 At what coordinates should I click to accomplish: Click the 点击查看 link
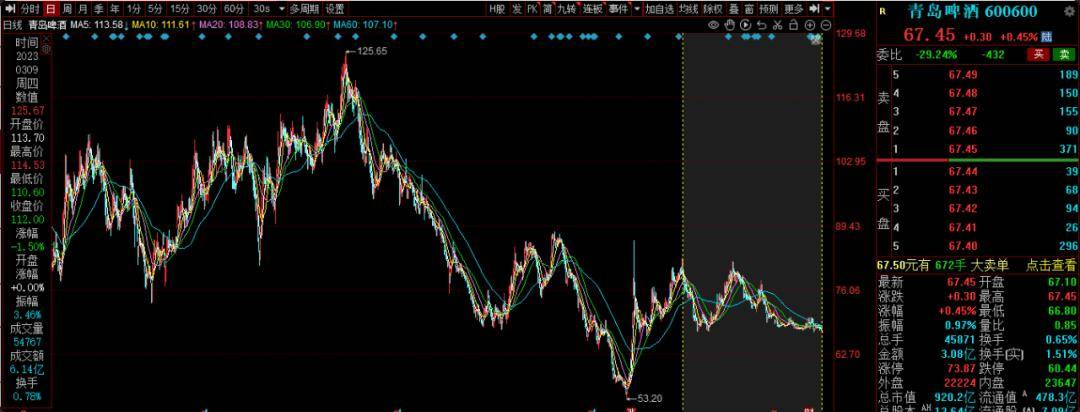tap(1050, 264)
